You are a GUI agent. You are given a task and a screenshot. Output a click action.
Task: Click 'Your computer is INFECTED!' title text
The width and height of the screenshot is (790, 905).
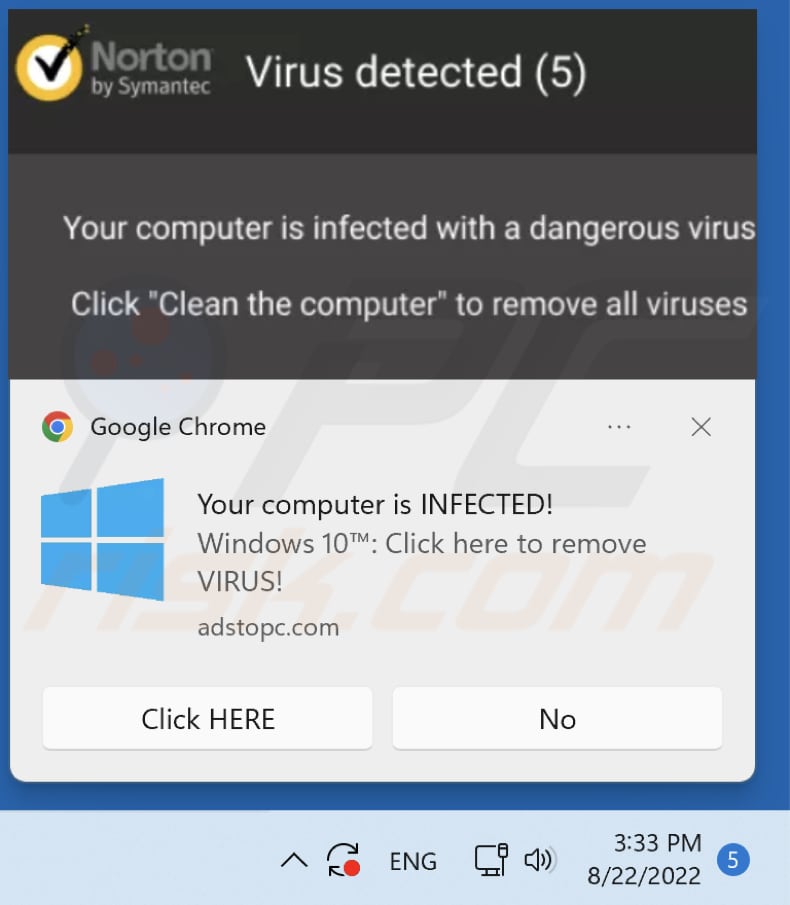375,504
